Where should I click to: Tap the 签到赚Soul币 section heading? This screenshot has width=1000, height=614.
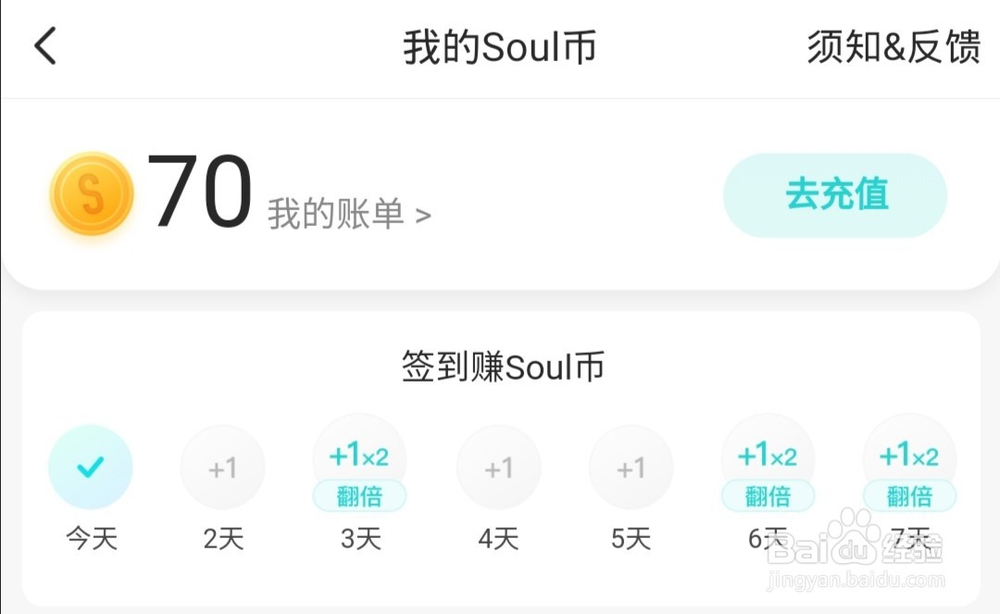[503, 367]
